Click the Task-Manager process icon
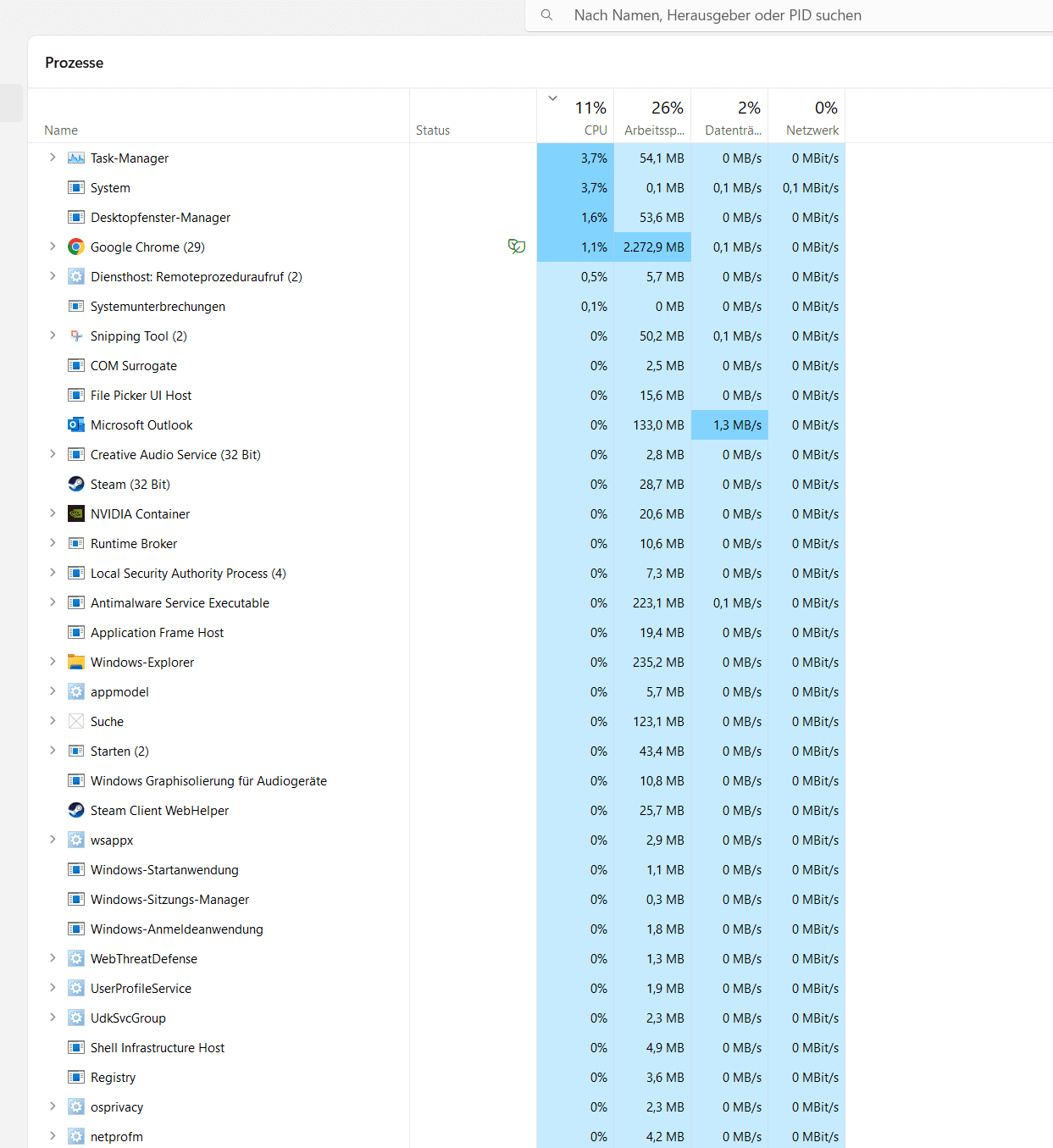The image size is (1053, 1148). pyautogui.click(x=76, y=158)
